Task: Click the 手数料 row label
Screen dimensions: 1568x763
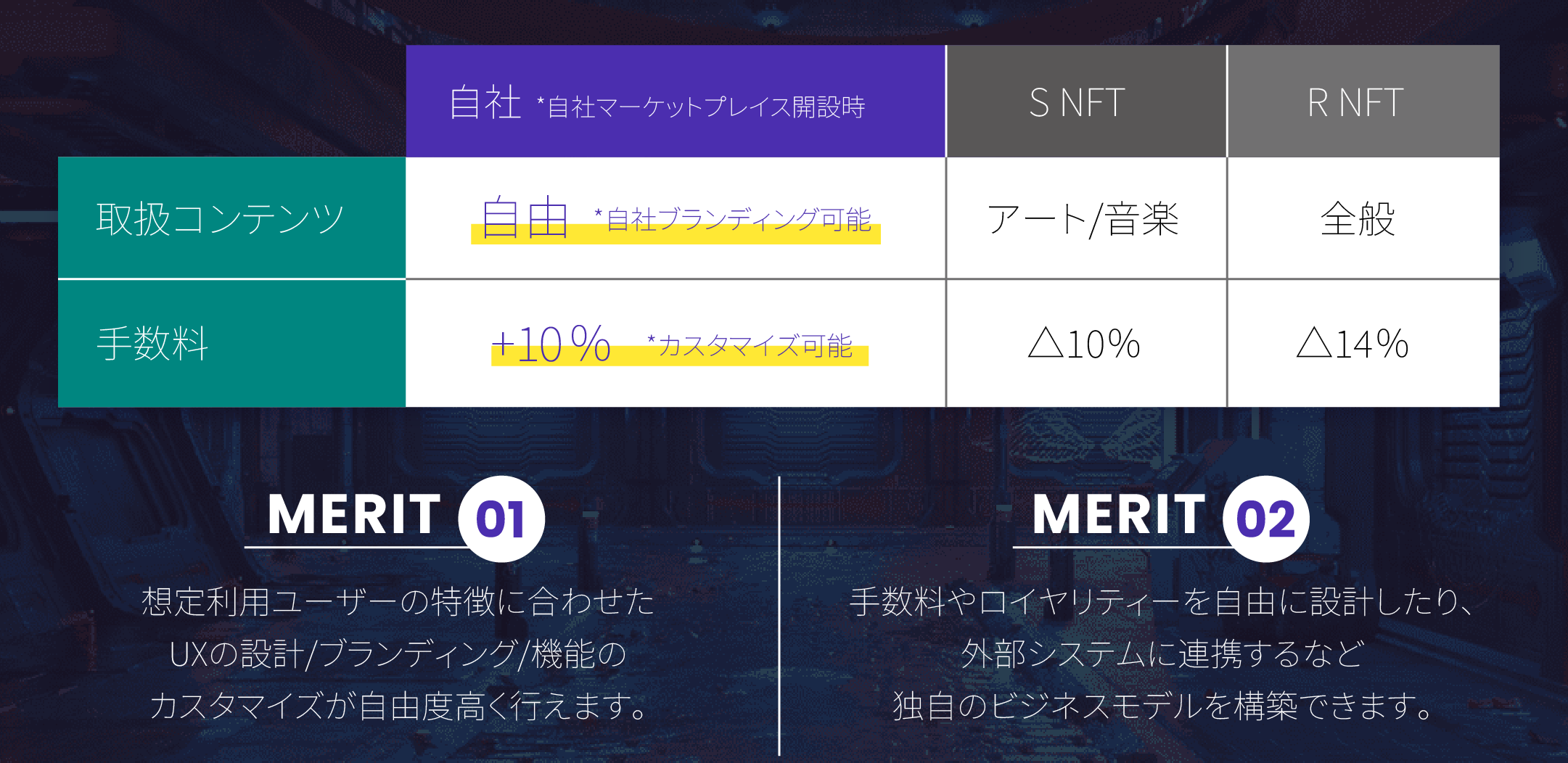Action: pos(152,343)
